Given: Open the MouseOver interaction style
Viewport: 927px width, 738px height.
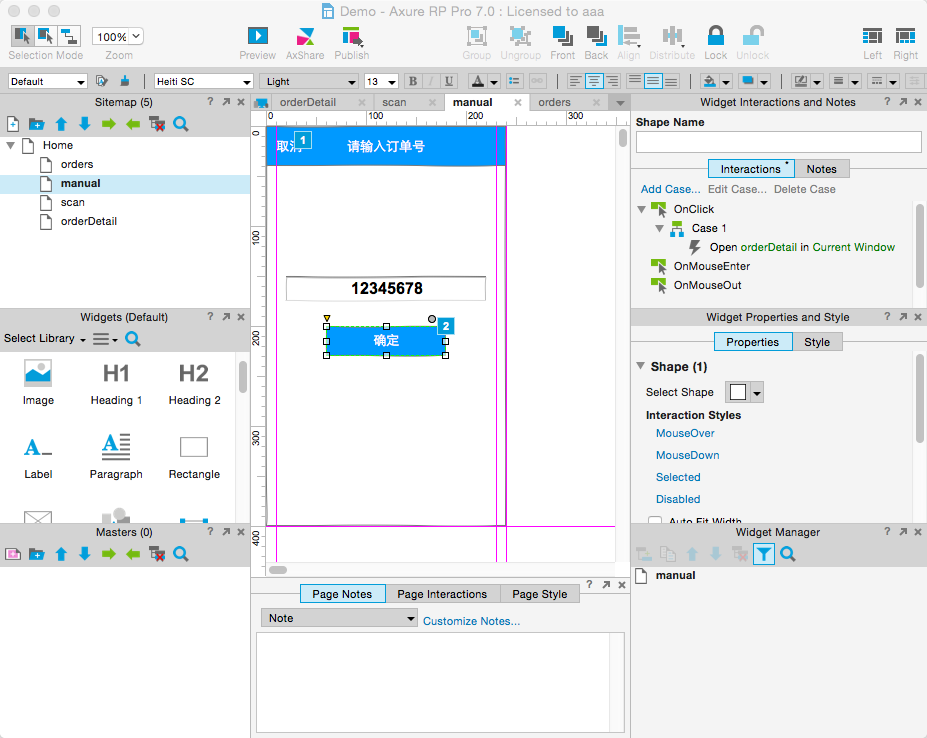Looking at the screenshot, I should point(685,433).
